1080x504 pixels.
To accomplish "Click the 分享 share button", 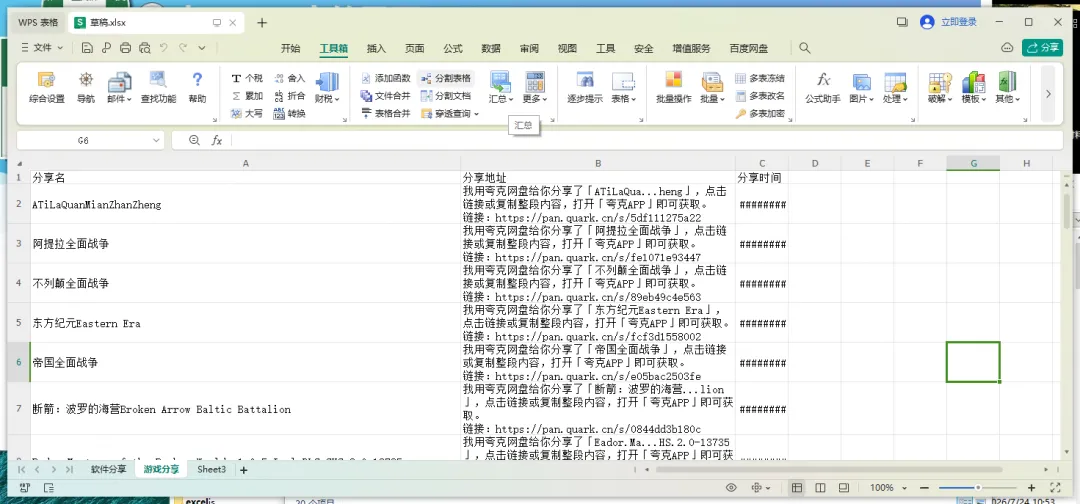I will pyautogui.click(x=1042, y=48).
